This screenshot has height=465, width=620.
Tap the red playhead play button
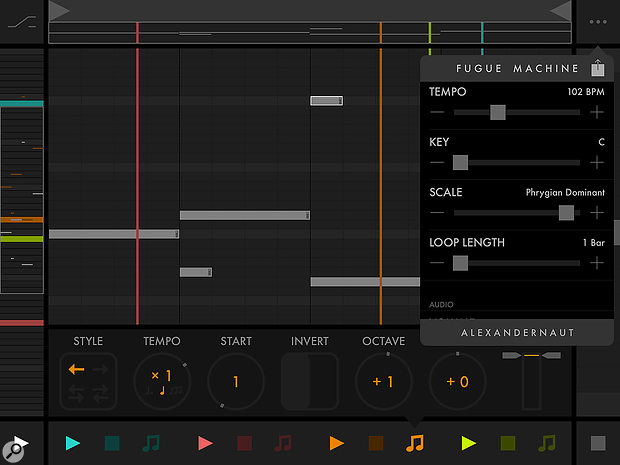pyautogui.click(x=205, y=443)
